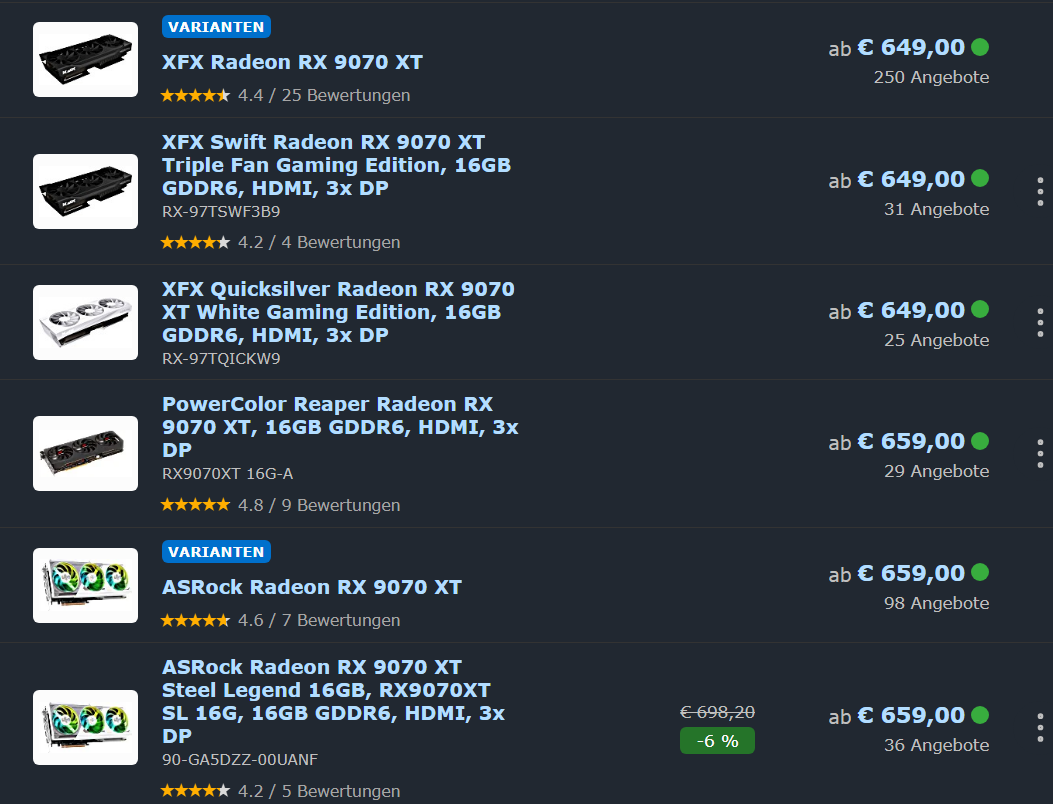1053x804 pixels.
Task: Click star rating 4.4 / 25 Bewertungen
Action: point(285,95)
